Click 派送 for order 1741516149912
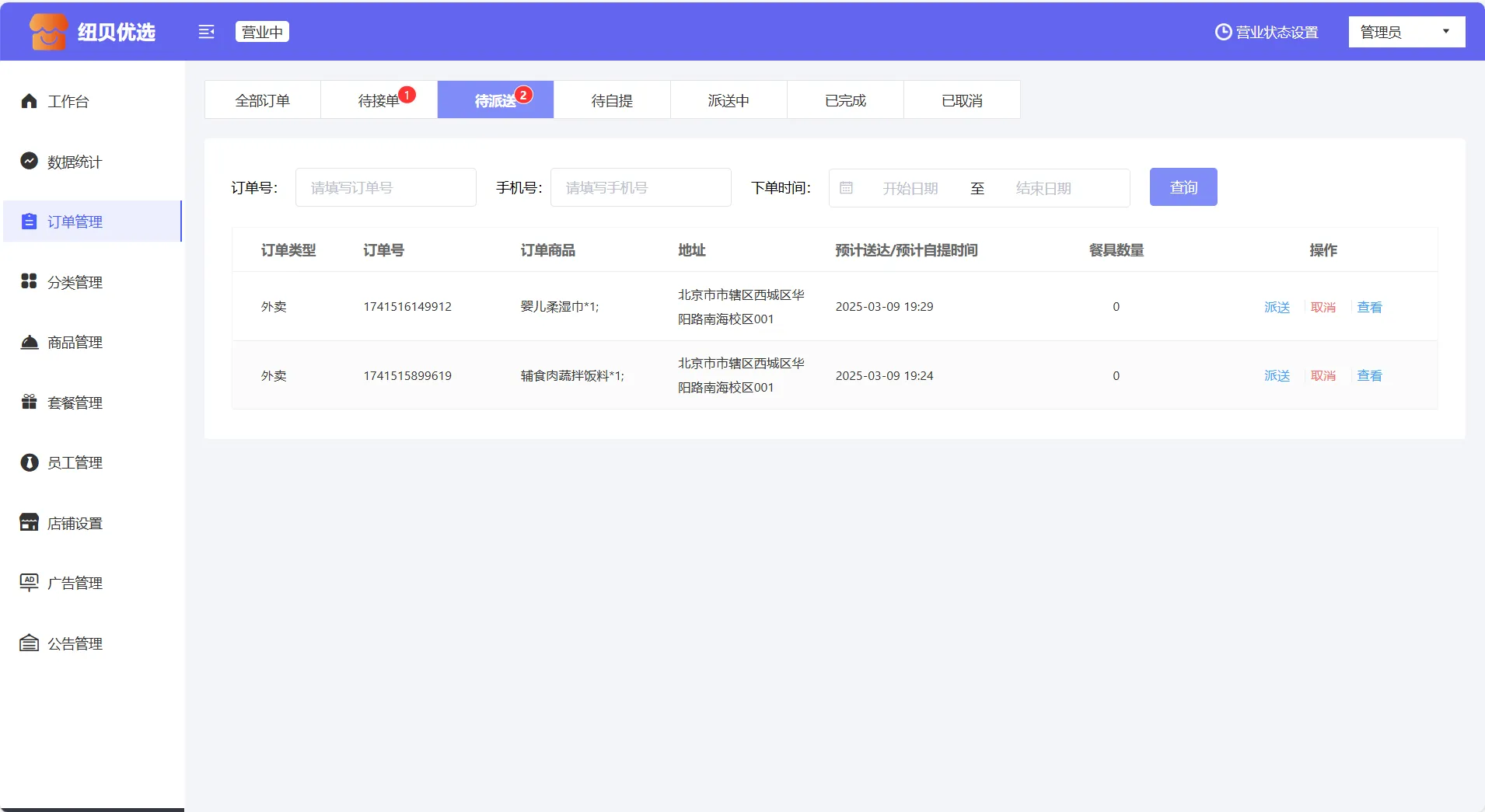Viewport: 1485px width, 812px height. pyautogui.click(x=1277, y=307)
